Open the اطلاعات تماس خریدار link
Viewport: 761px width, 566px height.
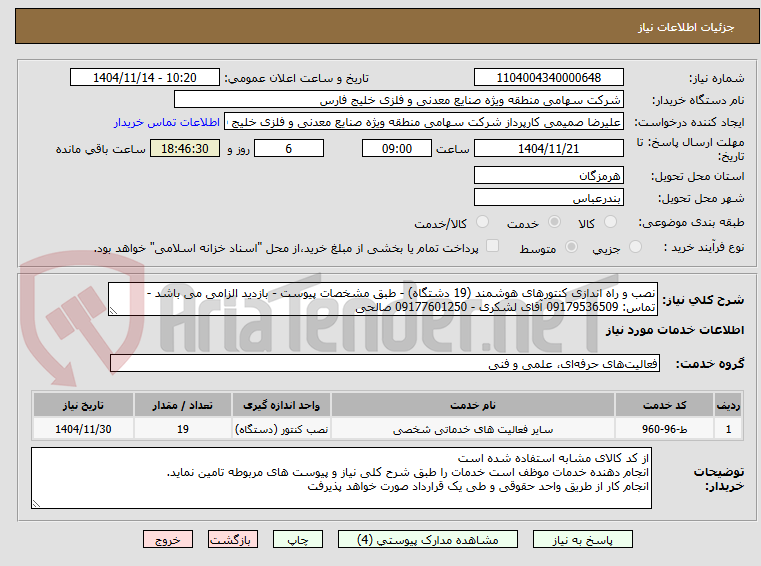point(167,122)
